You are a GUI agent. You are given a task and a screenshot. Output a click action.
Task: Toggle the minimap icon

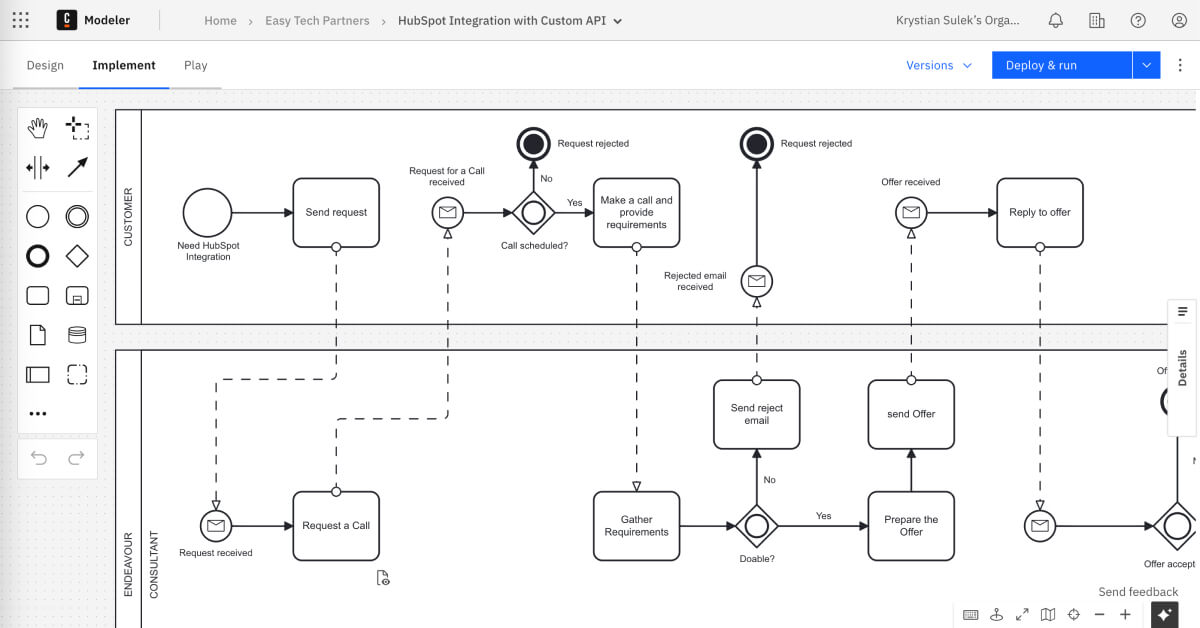pyautogui.click(x=1048, y=614)
